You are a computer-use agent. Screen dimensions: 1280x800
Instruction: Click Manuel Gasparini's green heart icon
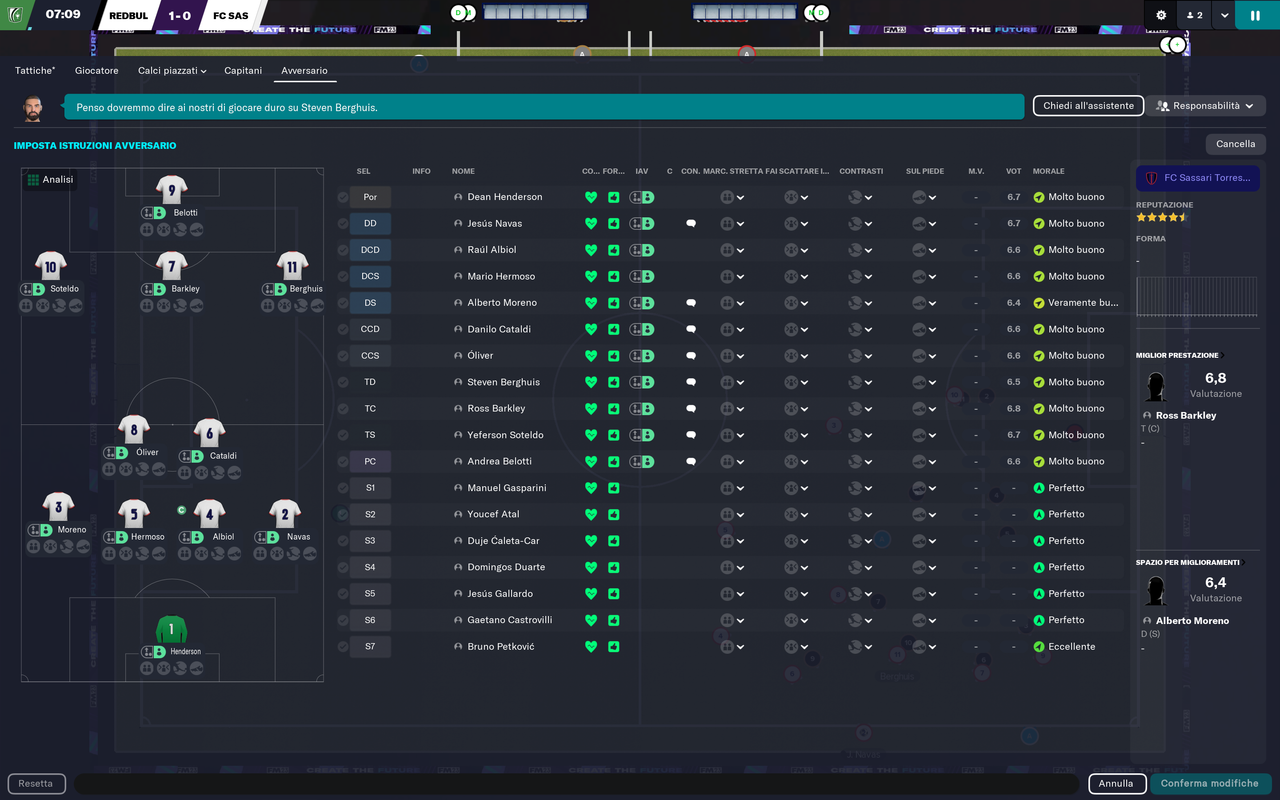(x=591, y=488)
